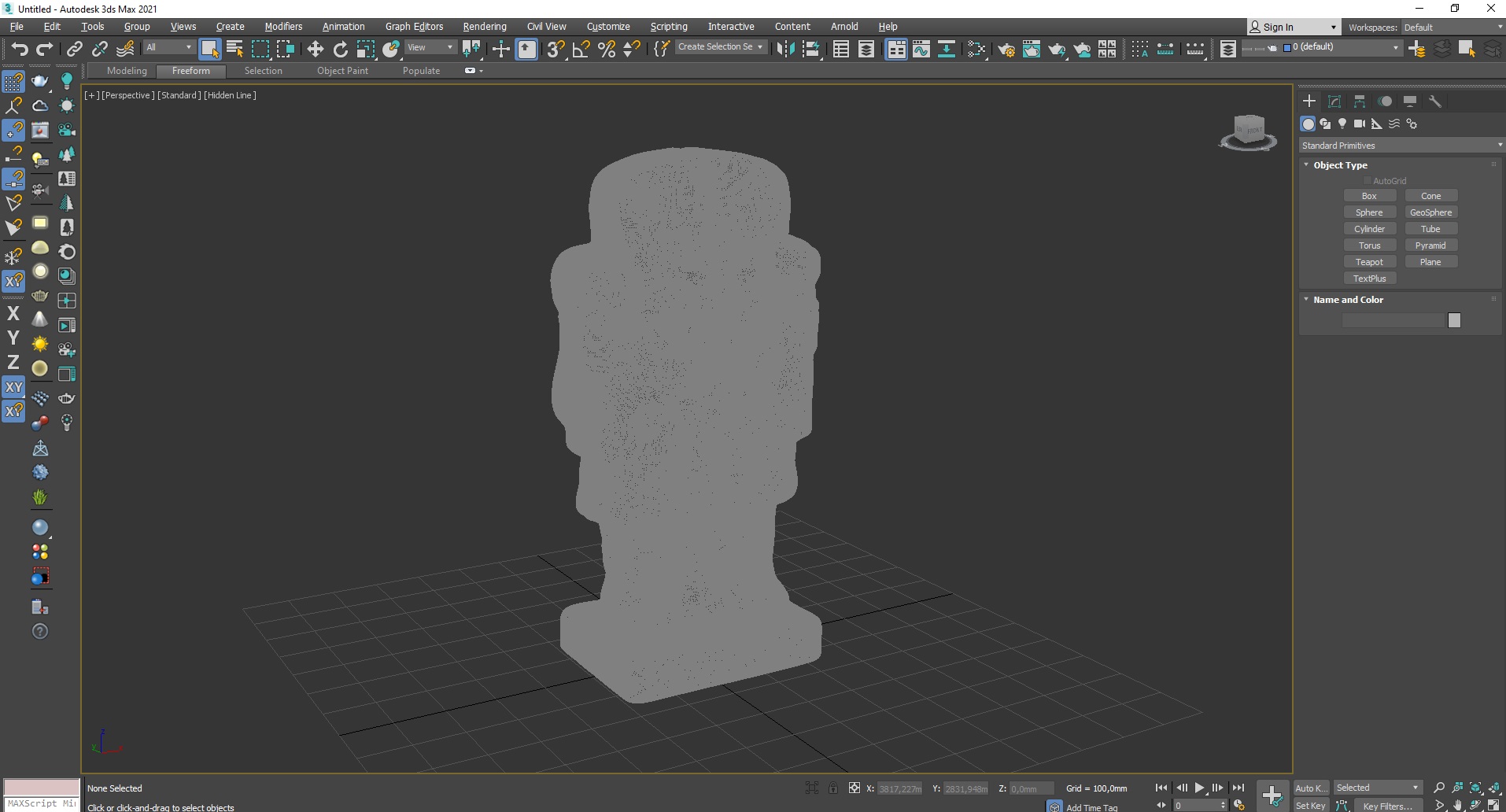The image size is (1506, 812).
Task: Open the Time Configuration icon
Action: click(x=1239, y=805)
